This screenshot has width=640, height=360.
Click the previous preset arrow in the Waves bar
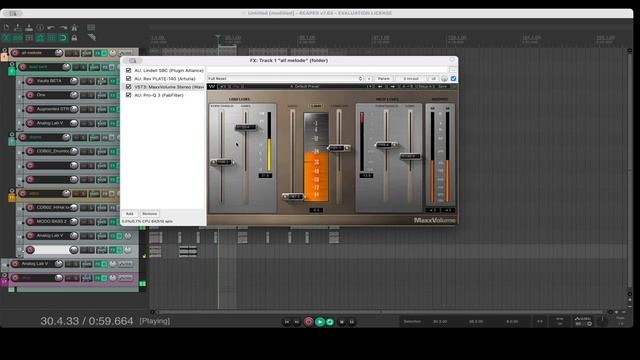tap(380, 87)
